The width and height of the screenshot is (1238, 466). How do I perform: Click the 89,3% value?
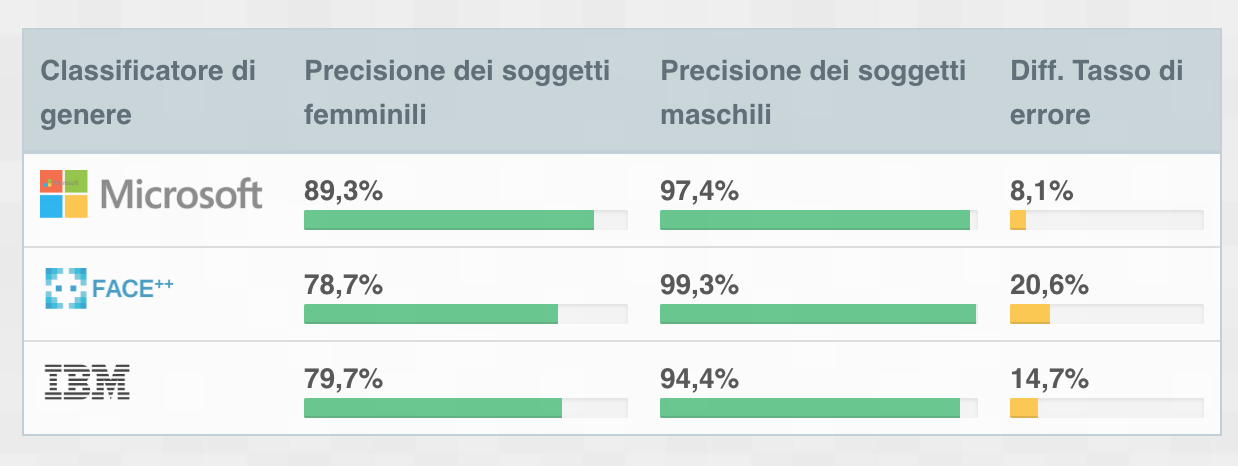pos(343,191)
